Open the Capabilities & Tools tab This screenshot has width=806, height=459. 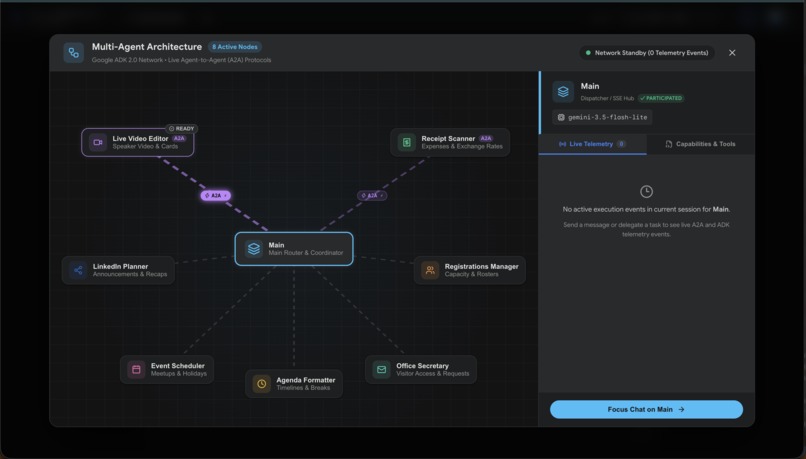(701, 144)
